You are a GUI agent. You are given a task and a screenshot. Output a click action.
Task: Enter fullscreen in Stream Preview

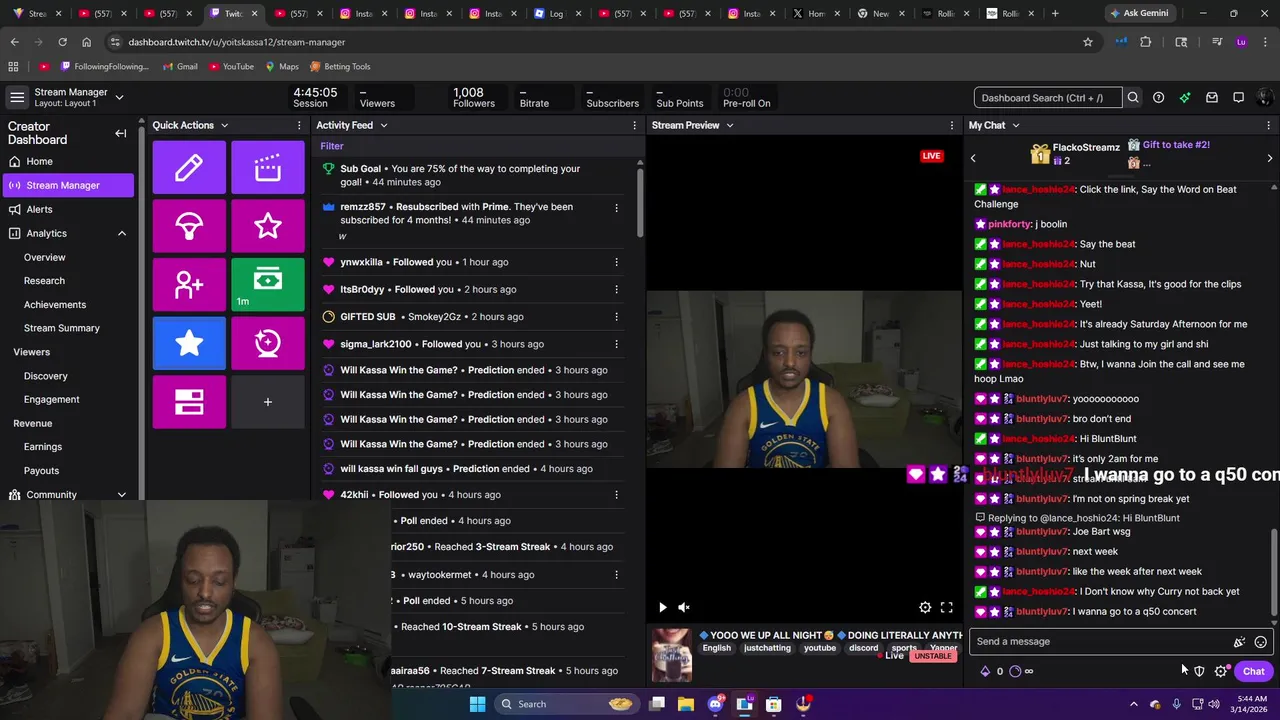pos(946,607)
